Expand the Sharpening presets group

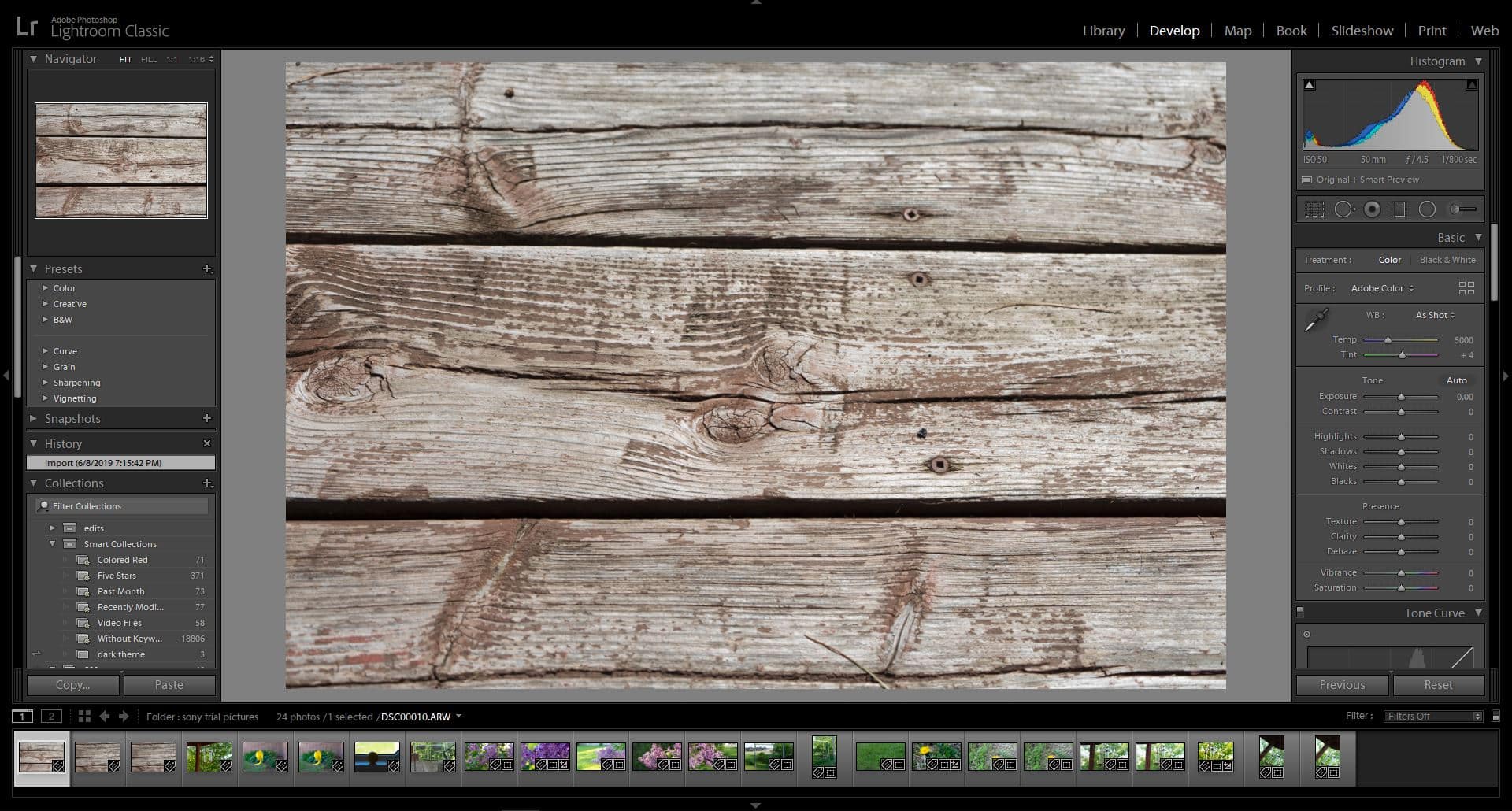pyautogui.click(x=76, y=383)
